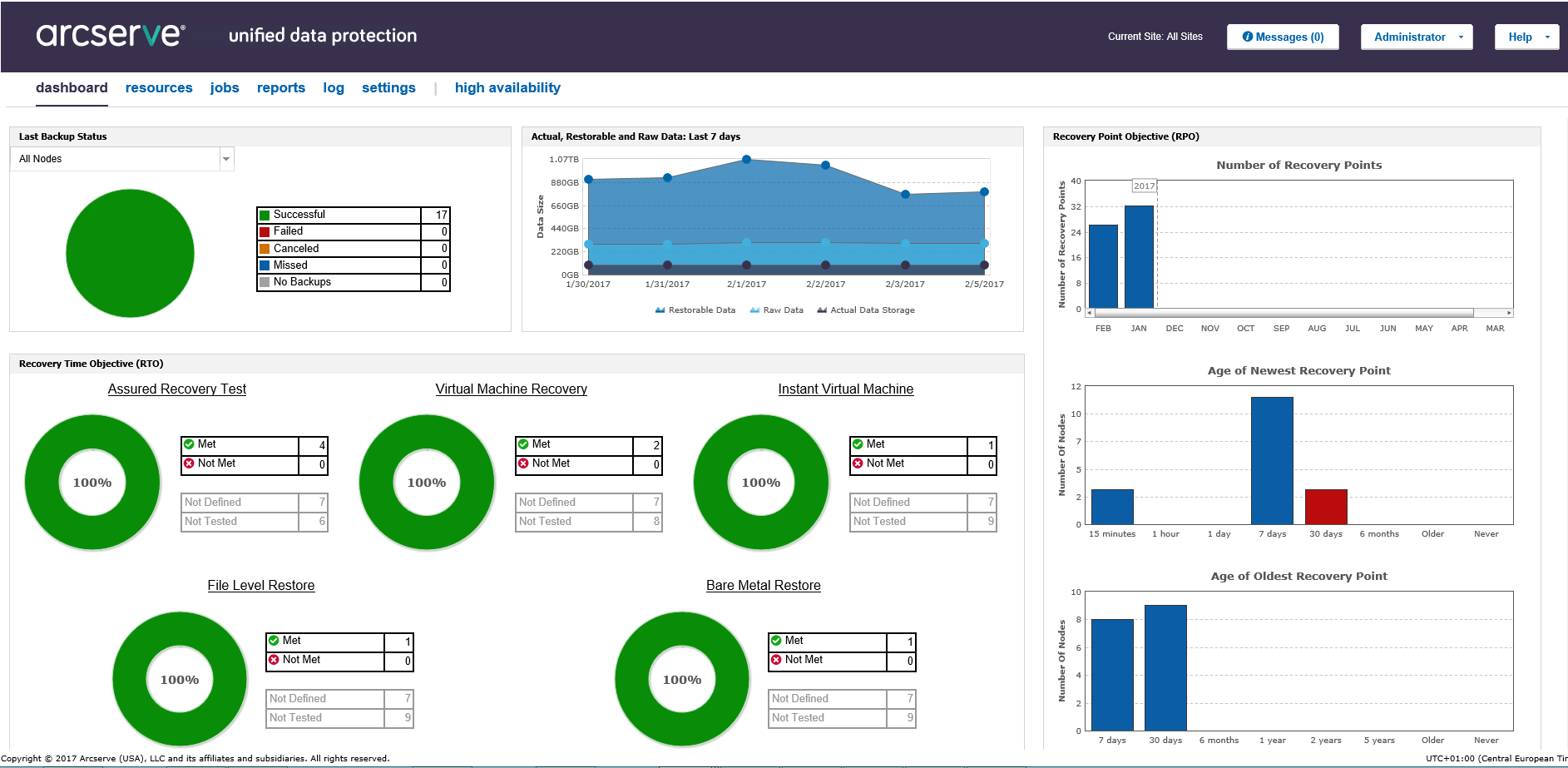Click the Met checkmark icon under Bare Metal Restore
Viewport: 1568px width, 768px height.
click(776, 641)
